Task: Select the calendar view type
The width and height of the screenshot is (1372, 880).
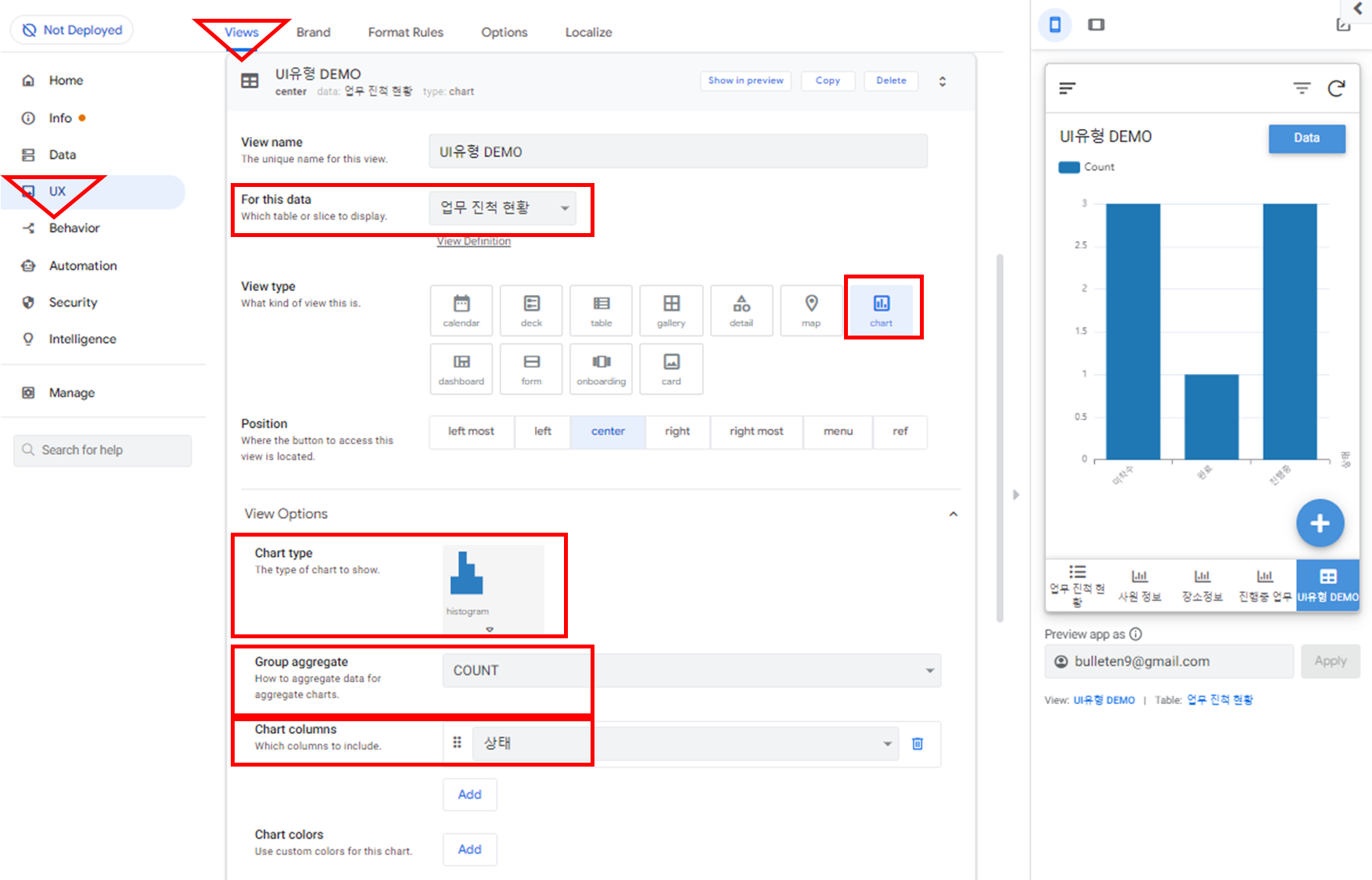Action: 462,311
